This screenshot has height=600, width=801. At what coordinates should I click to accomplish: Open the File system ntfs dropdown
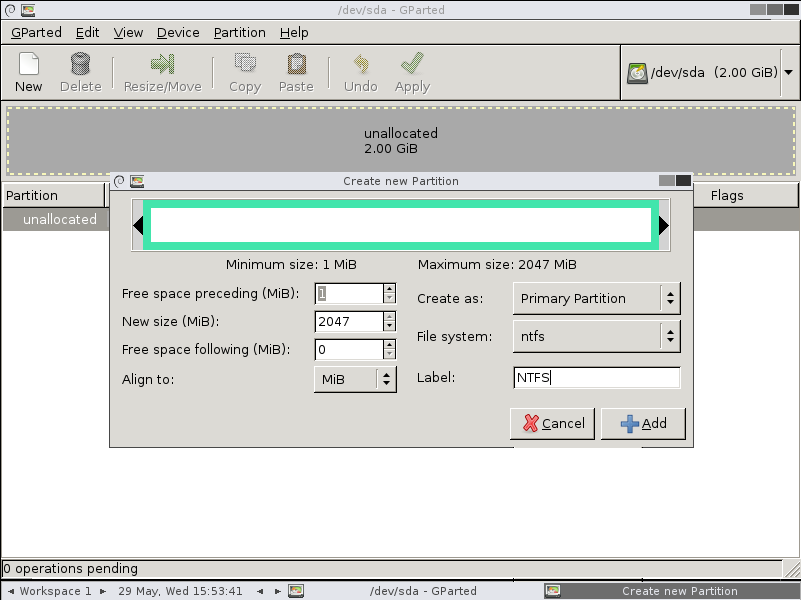[597, 337]
